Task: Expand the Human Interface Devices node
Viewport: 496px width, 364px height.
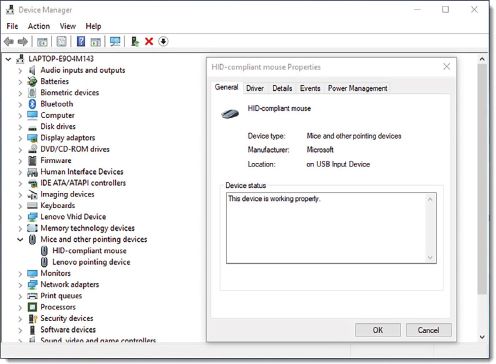Action: pos(20,172)
